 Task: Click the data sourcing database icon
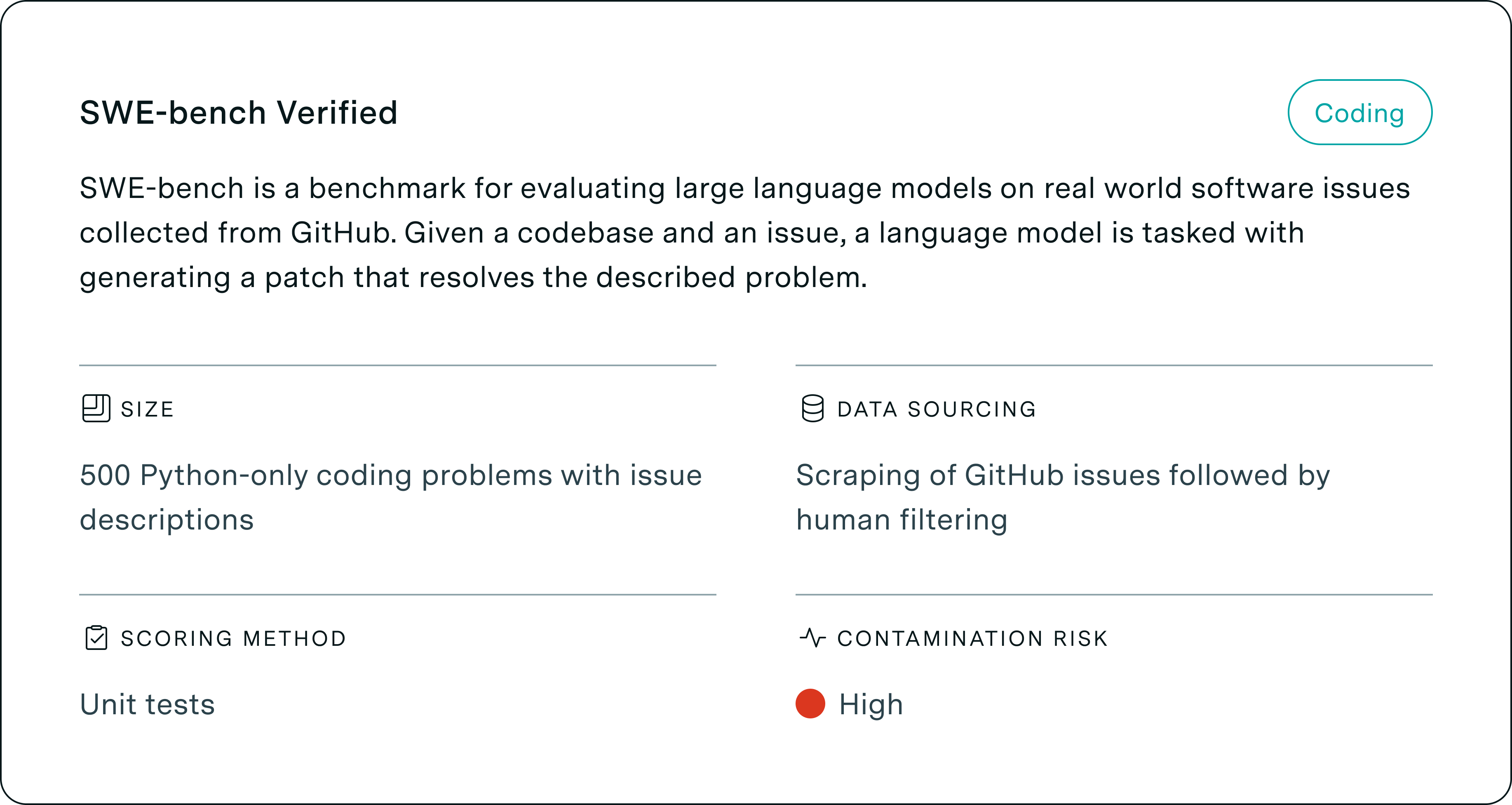click(x=812, y=409)
